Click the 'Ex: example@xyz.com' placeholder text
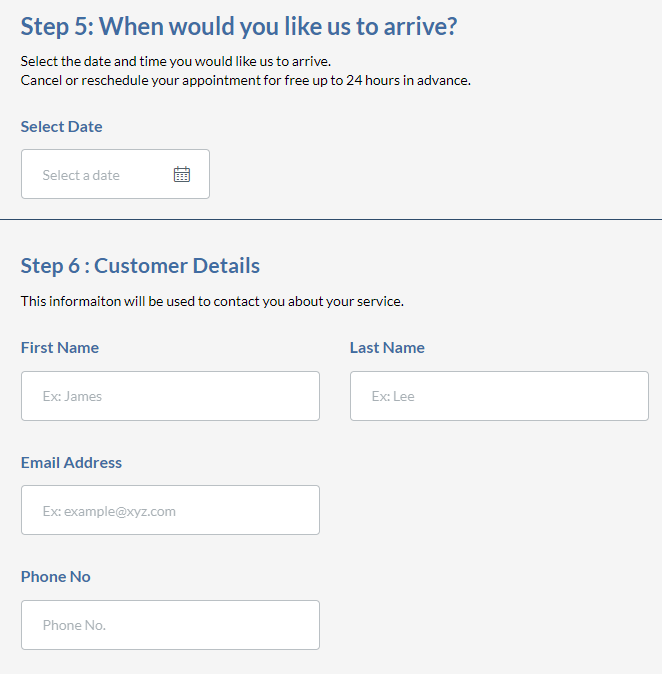This screenshot has height=674, width=662. pyautogui.click(x=109, y=512)
